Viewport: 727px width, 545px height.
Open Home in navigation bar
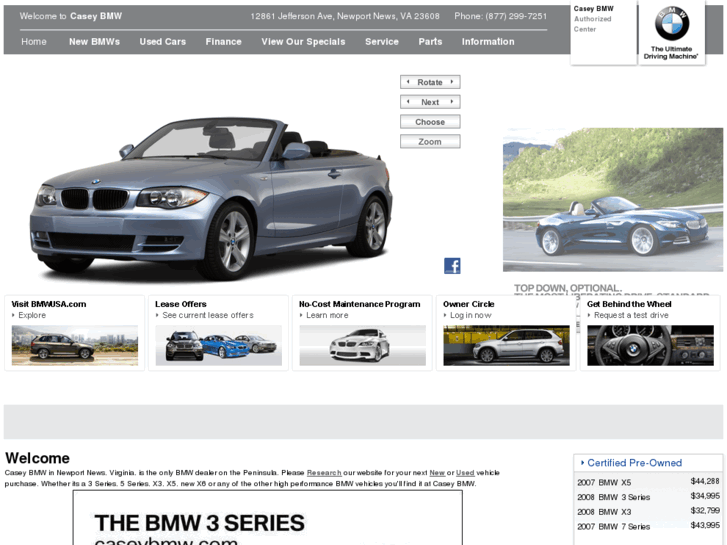coord(34,42)
